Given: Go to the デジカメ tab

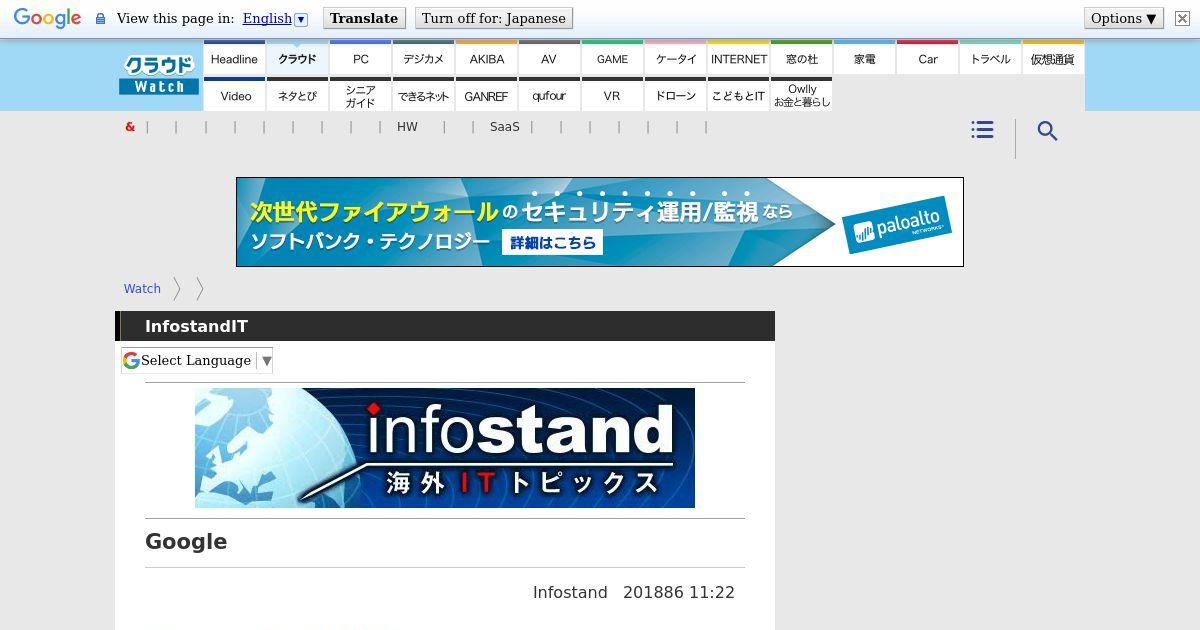Looking at the screenshot, I should 423,58.
